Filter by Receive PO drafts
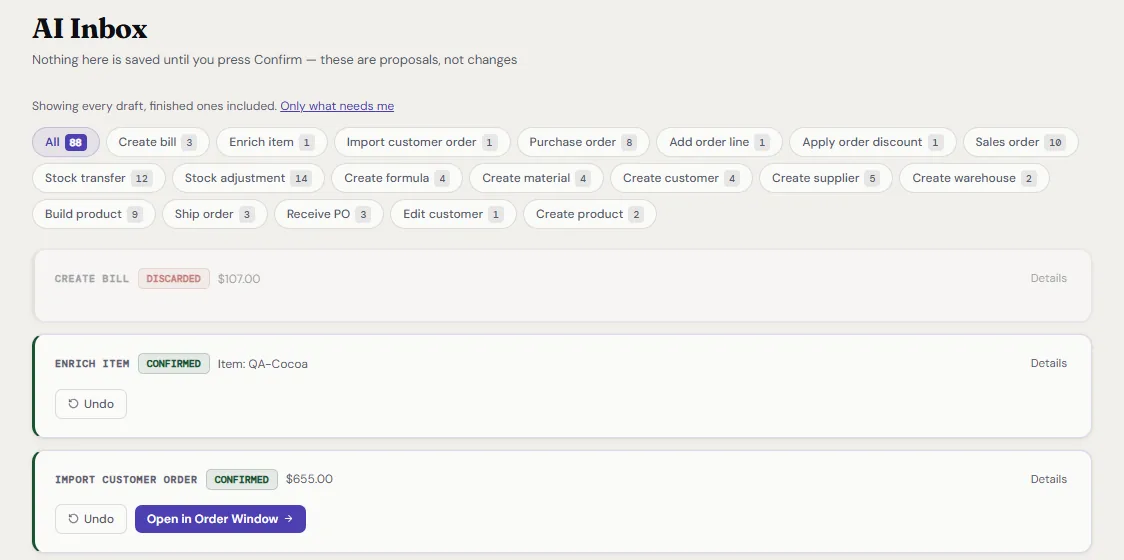The image size is (1124, 560). [328, 214]
